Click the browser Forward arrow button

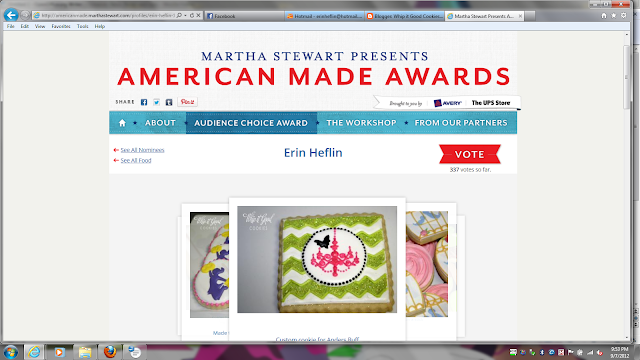pyautogui.click(x=25, y=16)
